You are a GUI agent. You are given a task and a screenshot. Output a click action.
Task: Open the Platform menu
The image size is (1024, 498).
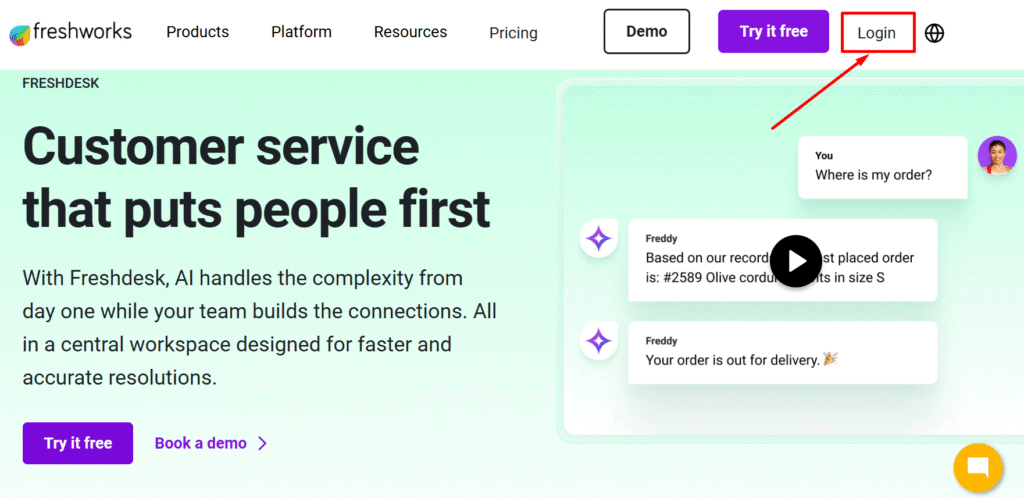point(302,32)
